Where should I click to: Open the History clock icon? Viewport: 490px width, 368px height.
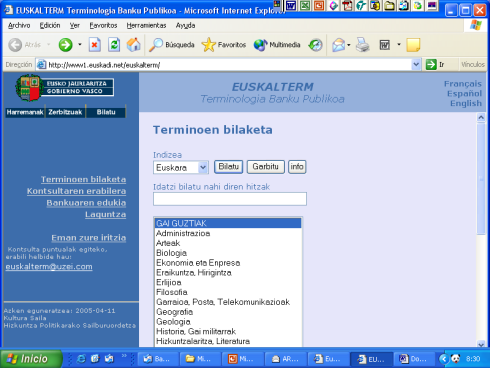pyautogui.click(x=315, y=45)
